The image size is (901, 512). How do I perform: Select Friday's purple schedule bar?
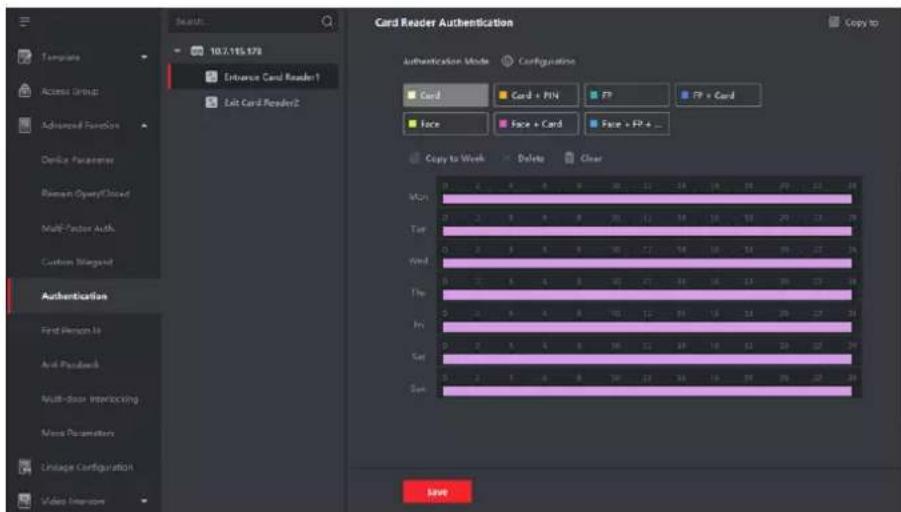click(x=647, y=327)
